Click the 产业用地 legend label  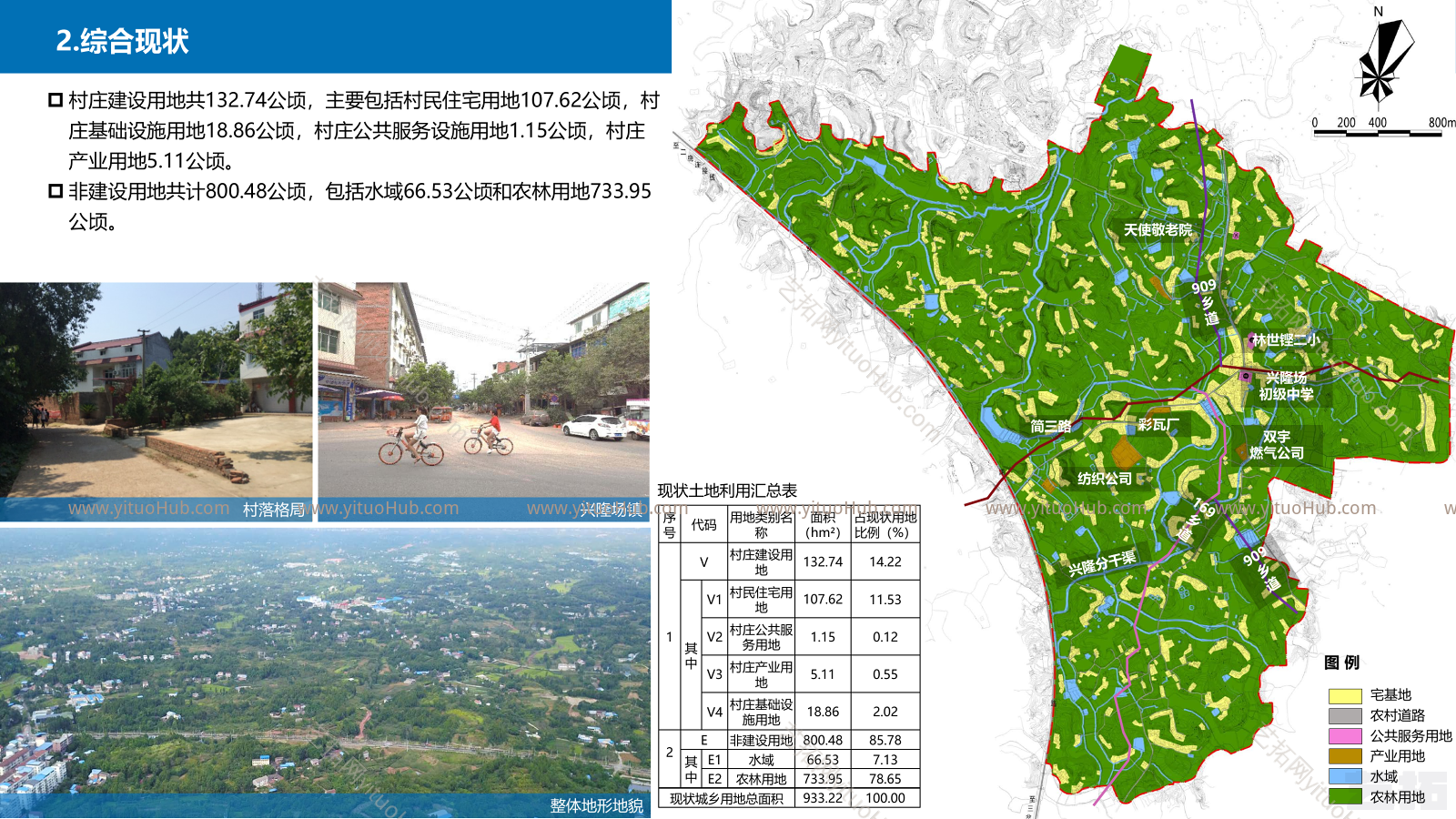pos(1398,756)
